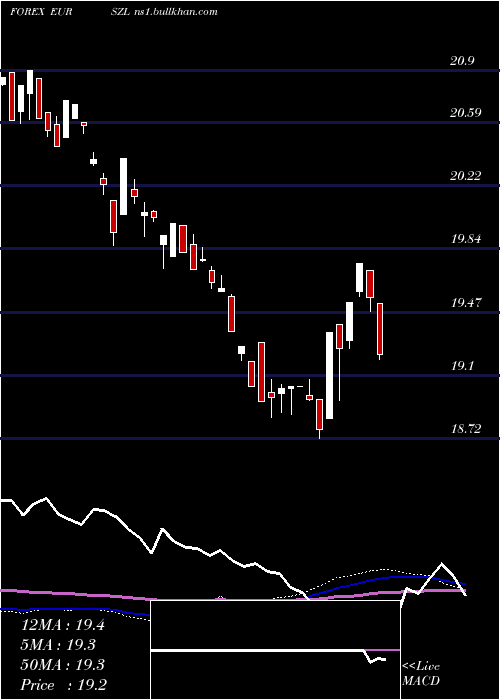Click the 19.47 price level label
500x700 pixels.
click(466, 303)
